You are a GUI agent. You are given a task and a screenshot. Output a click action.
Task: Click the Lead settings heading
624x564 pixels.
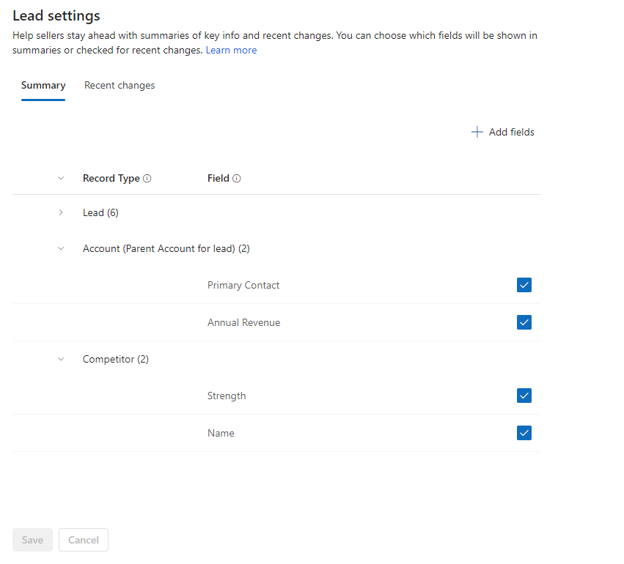click(56, 16)
